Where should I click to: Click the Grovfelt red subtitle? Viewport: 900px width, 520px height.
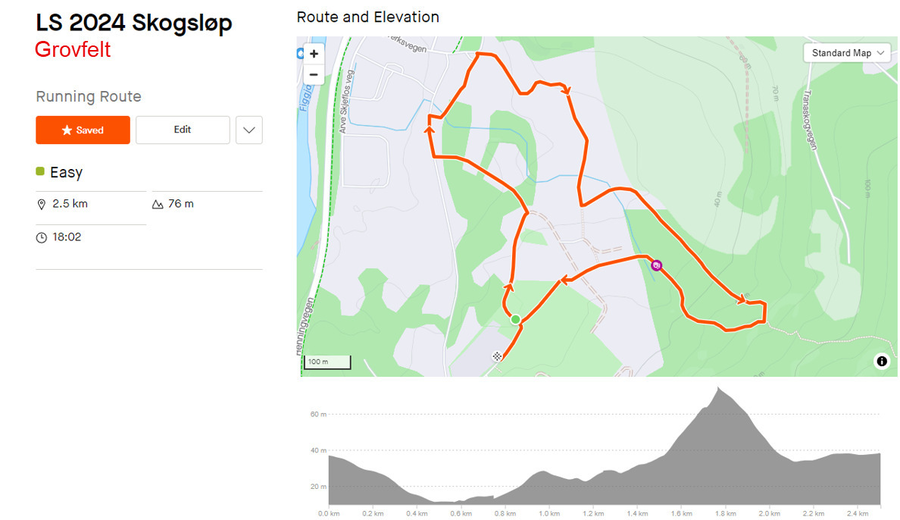(x=73, y=50)
